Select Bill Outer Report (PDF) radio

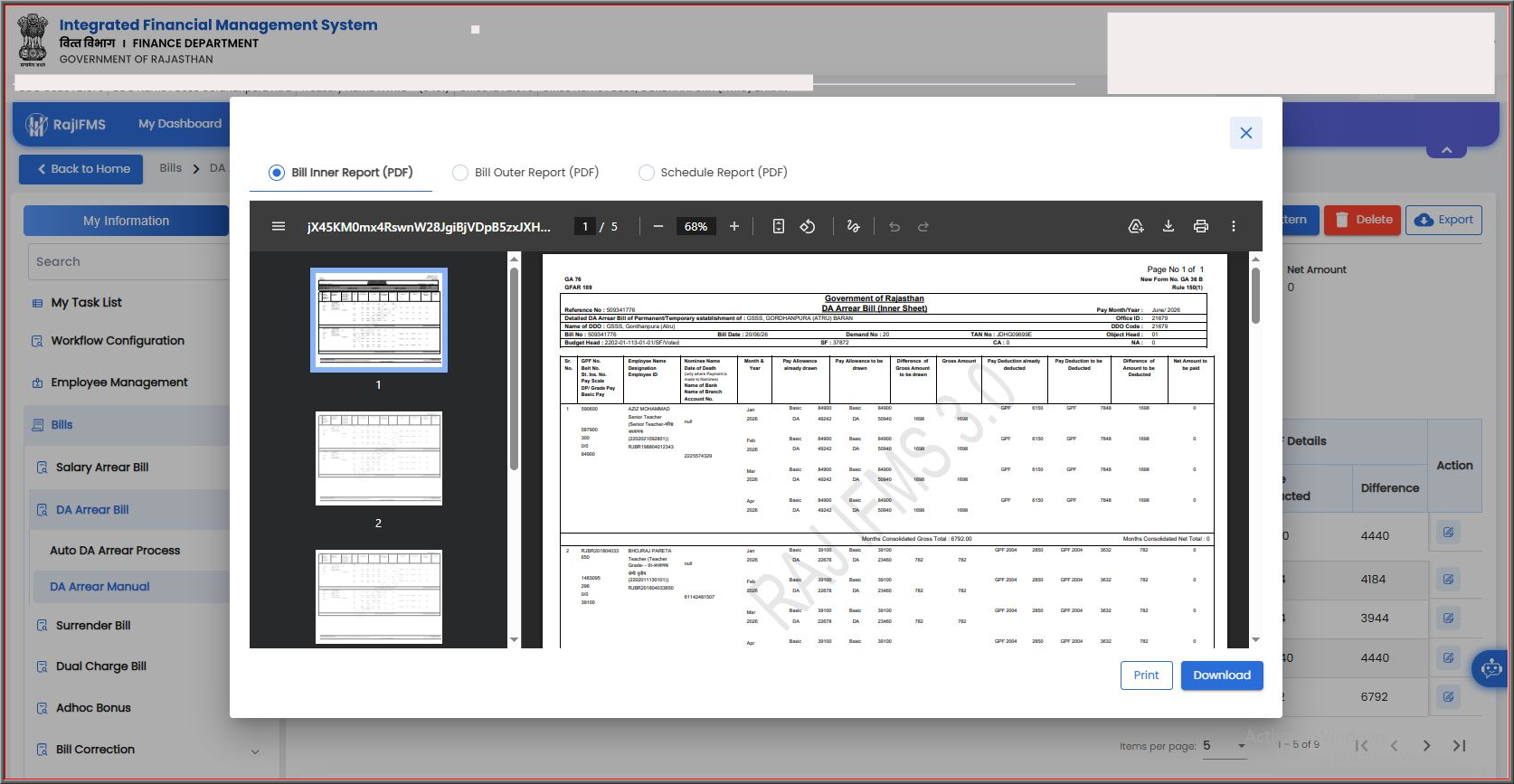click(460, 173)
